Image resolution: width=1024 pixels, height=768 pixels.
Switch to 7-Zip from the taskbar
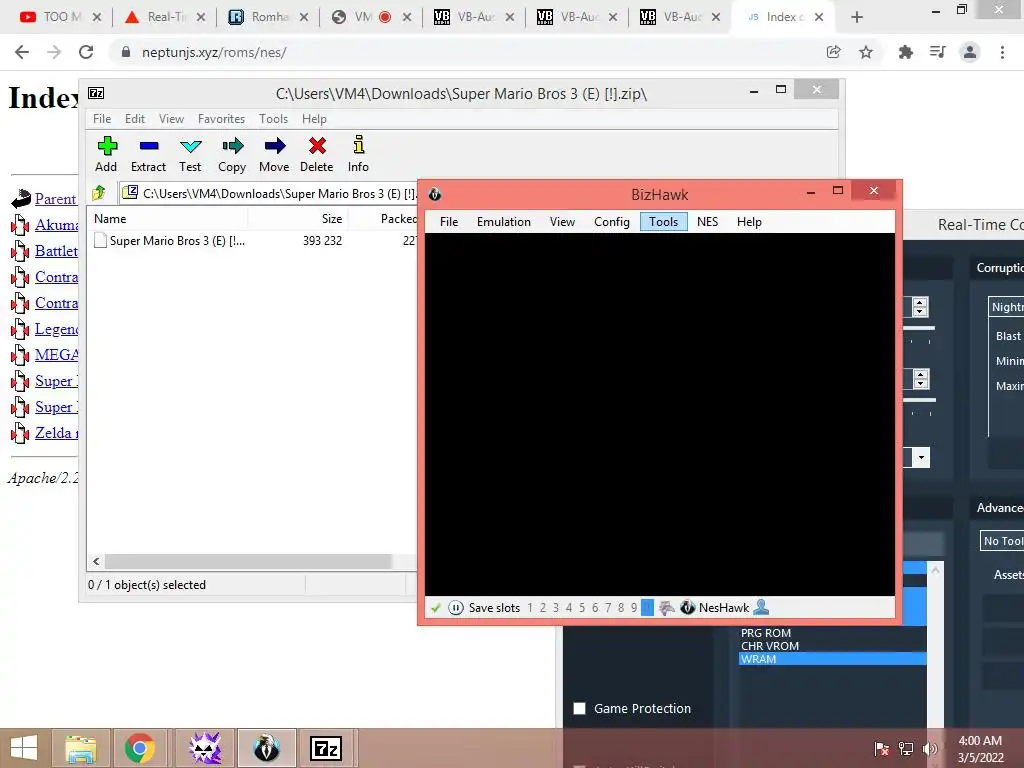click(326, 748)
